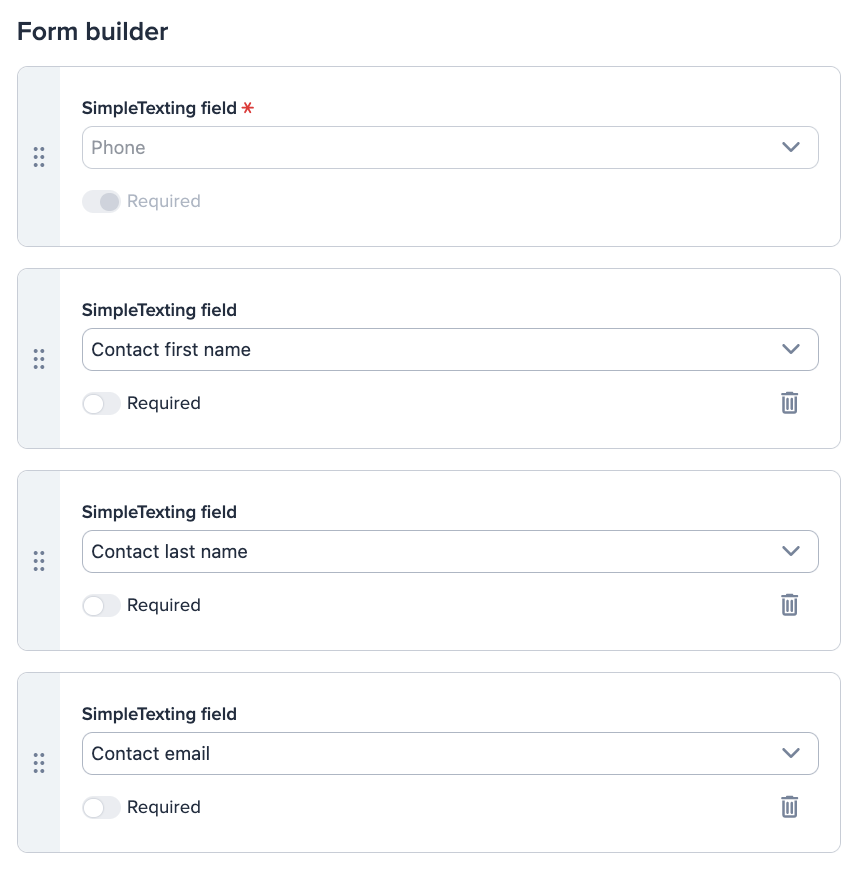Delete the Contact first name field

tap(789, 403)
